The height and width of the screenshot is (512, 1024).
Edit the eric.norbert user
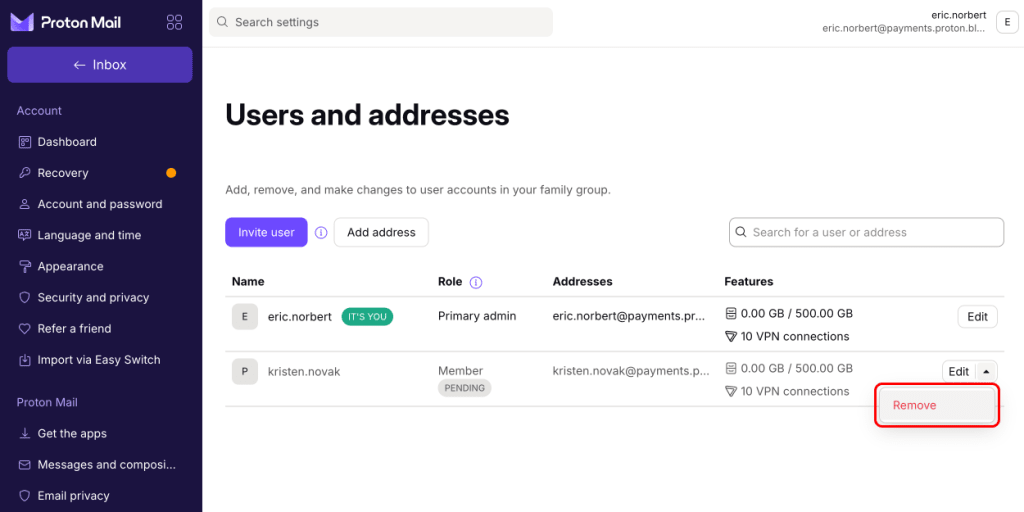[977, 317]
